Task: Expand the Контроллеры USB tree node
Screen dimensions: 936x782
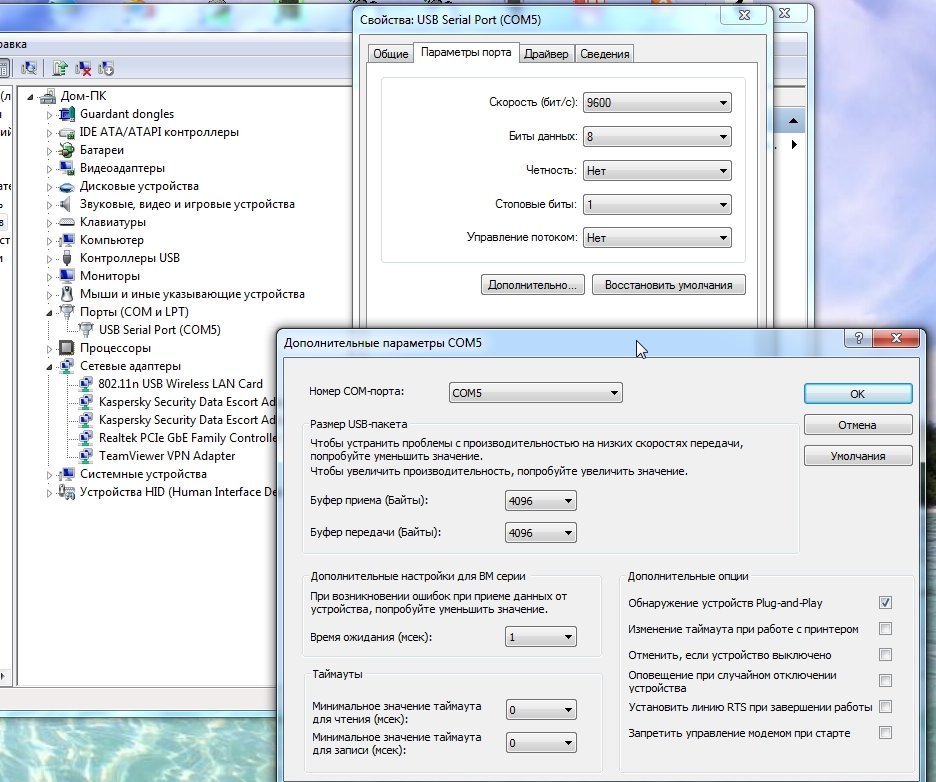Action: tap(50, 258)
